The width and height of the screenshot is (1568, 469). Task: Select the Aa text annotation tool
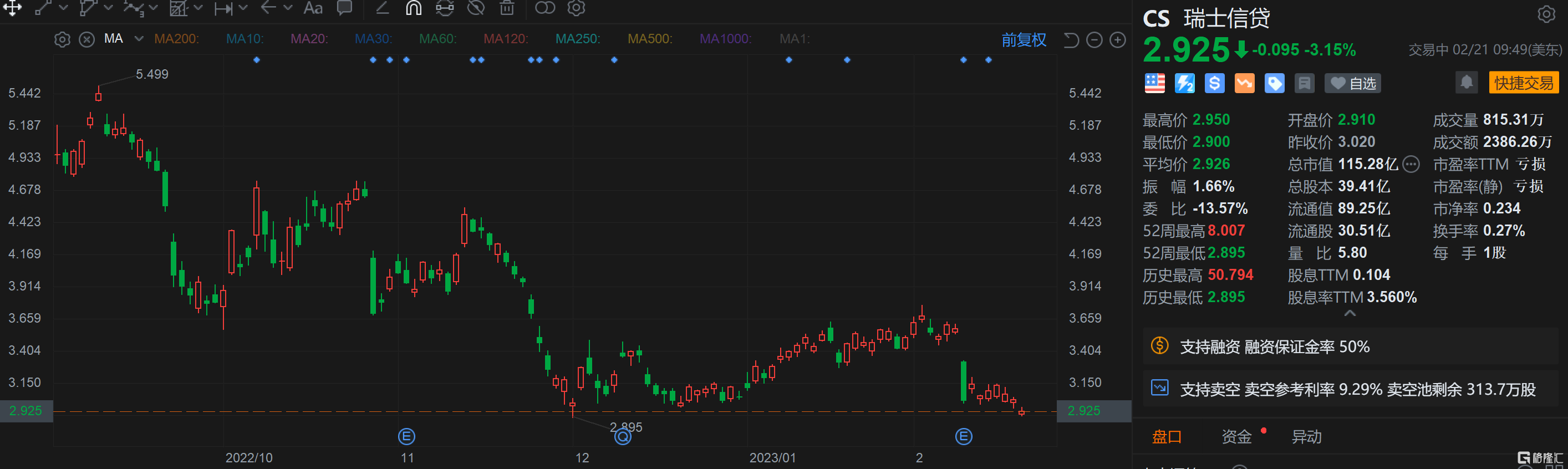313,7
